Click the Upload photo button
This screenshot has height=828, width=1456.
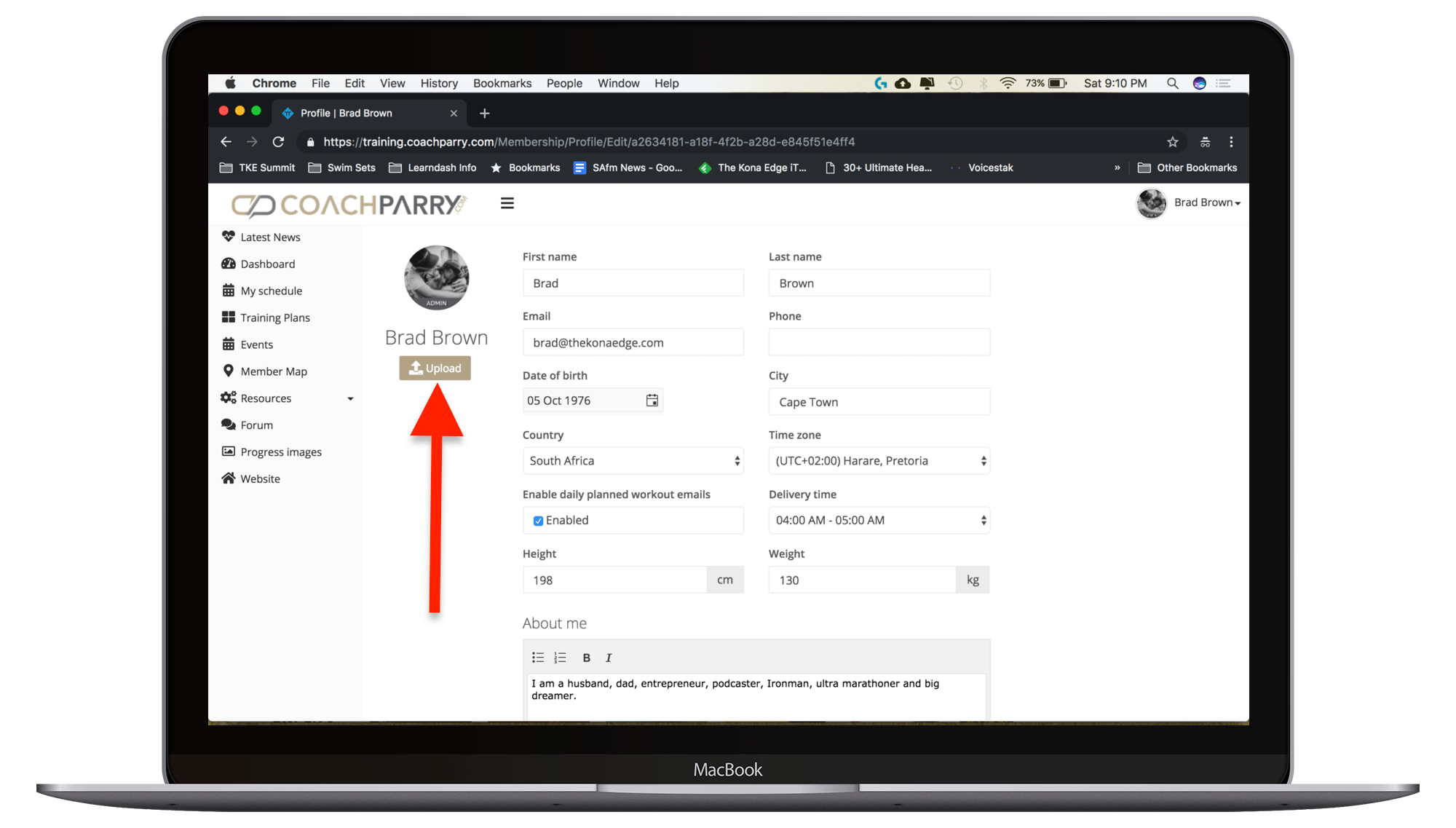(x=435, y=368)
